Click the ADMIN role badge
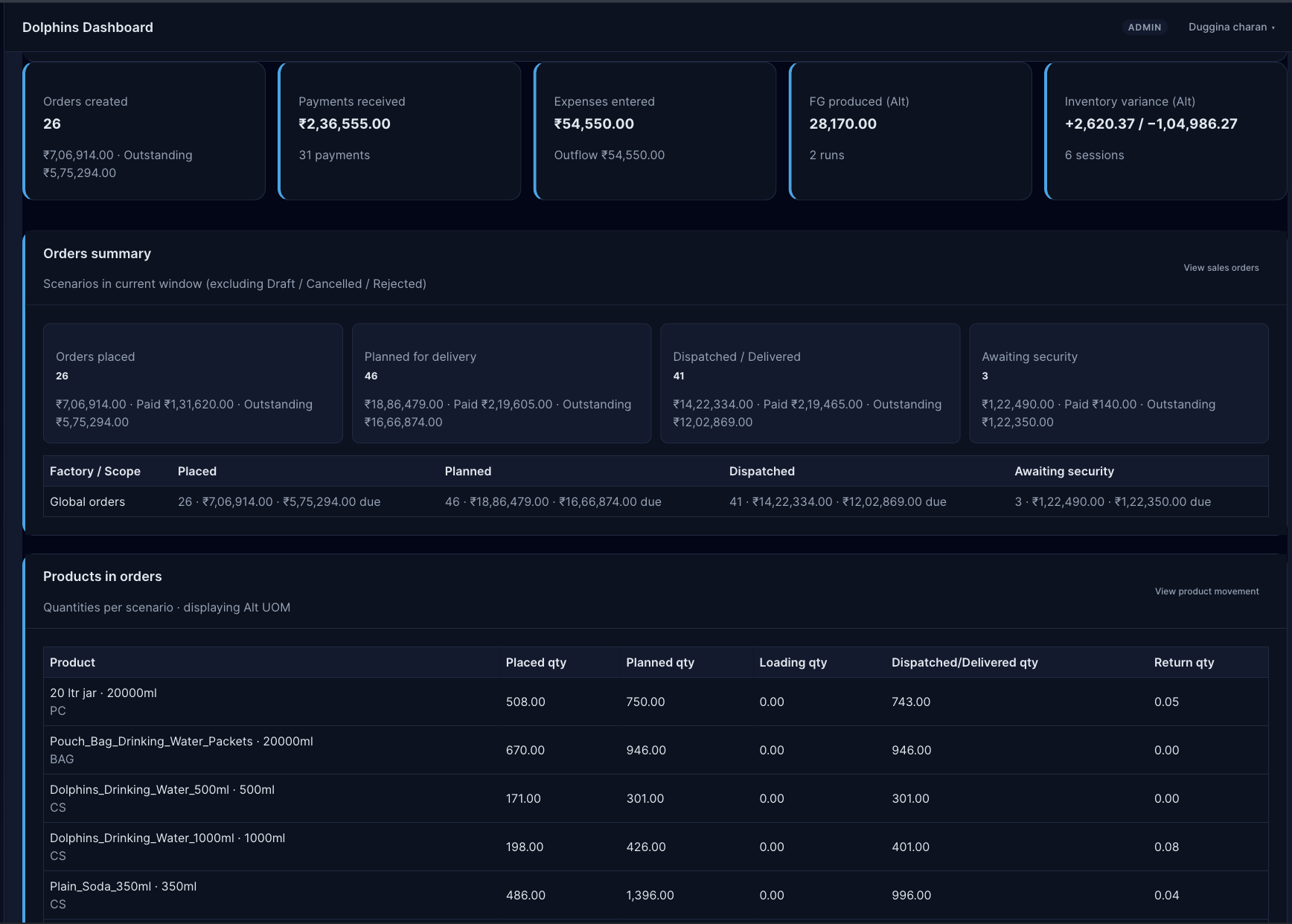 (x=1145, y=27)
